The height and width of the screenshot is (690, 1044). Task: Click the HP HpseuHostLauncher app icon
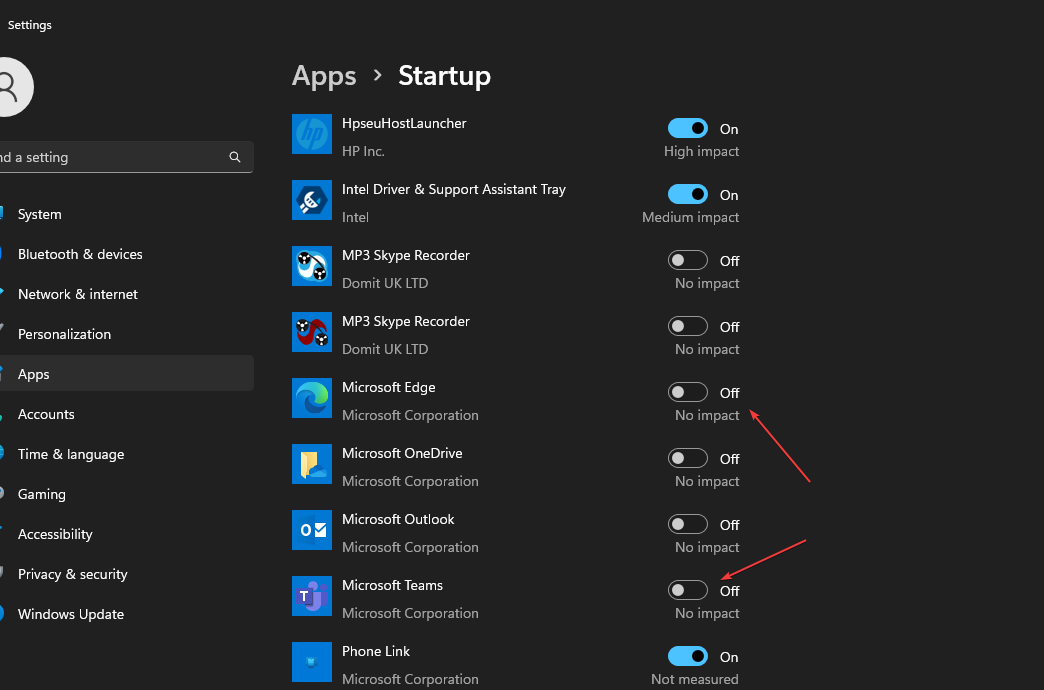[x=312, y=134]
